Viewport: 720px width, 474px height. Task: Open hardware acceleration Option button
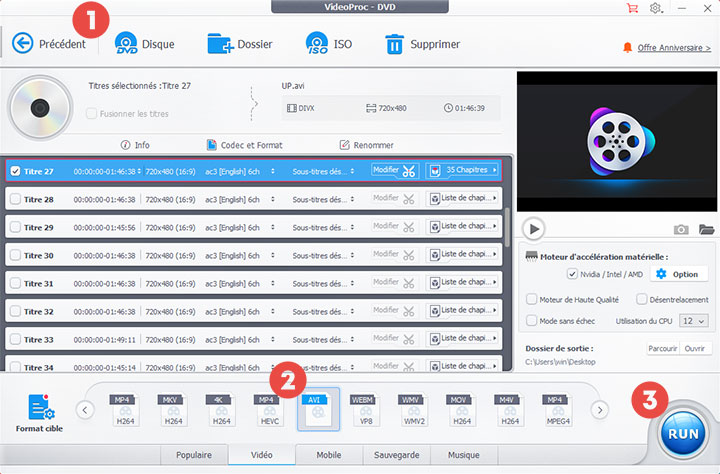click(x=678, y=274)
